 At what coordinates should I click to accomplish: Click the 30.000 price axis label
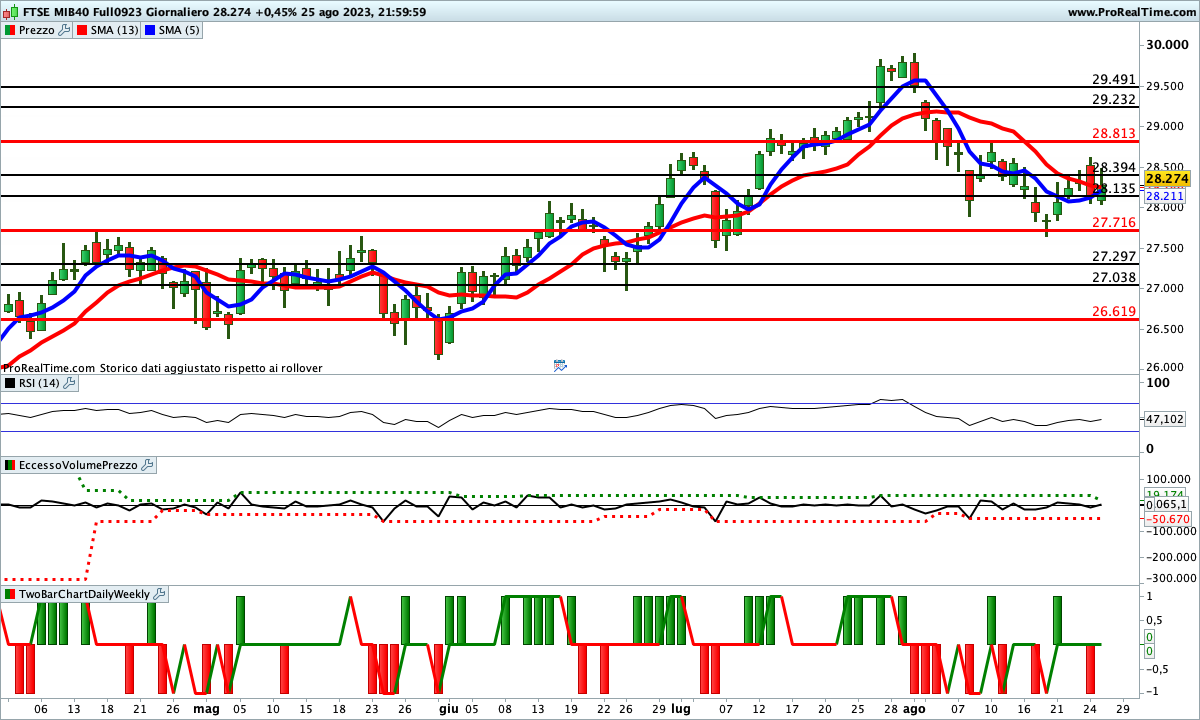pos(1168,45)
